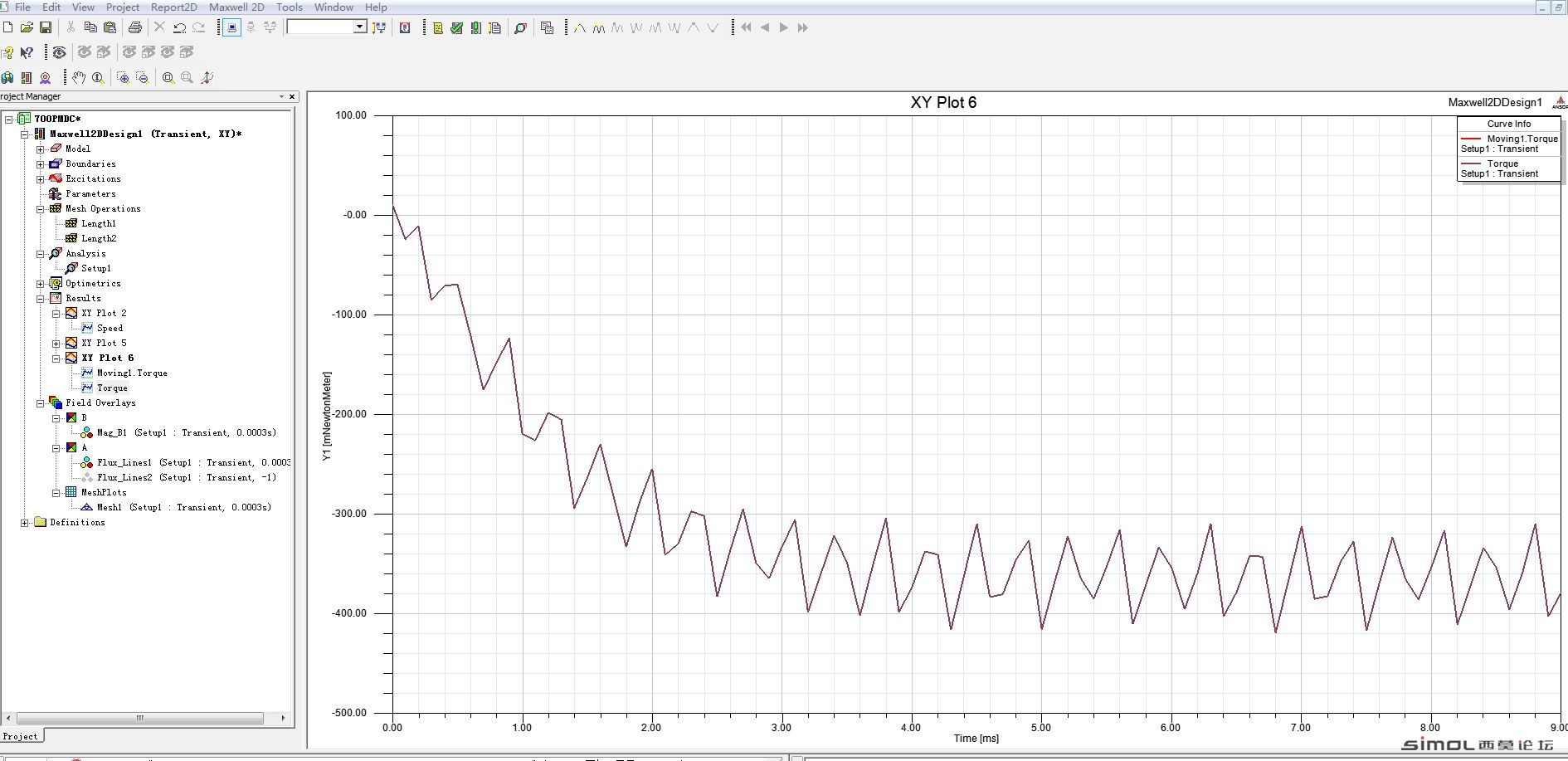Save the project with the floppy icon
The height and width of the screenshot is (761, 1568).
[46, 27]
